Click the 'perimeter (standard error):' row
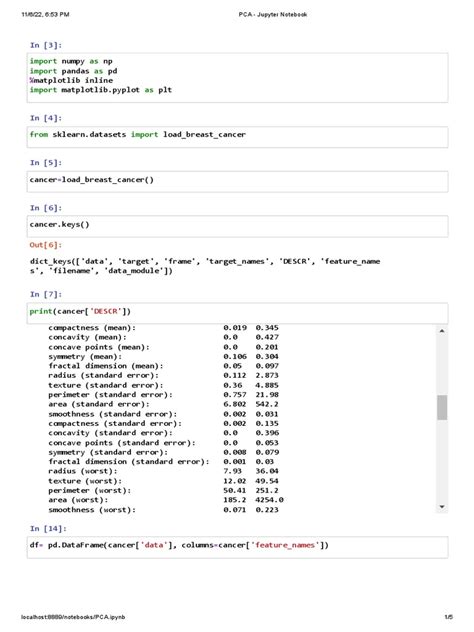This screenshot has width=474, height=632. [x=163, y=395]
